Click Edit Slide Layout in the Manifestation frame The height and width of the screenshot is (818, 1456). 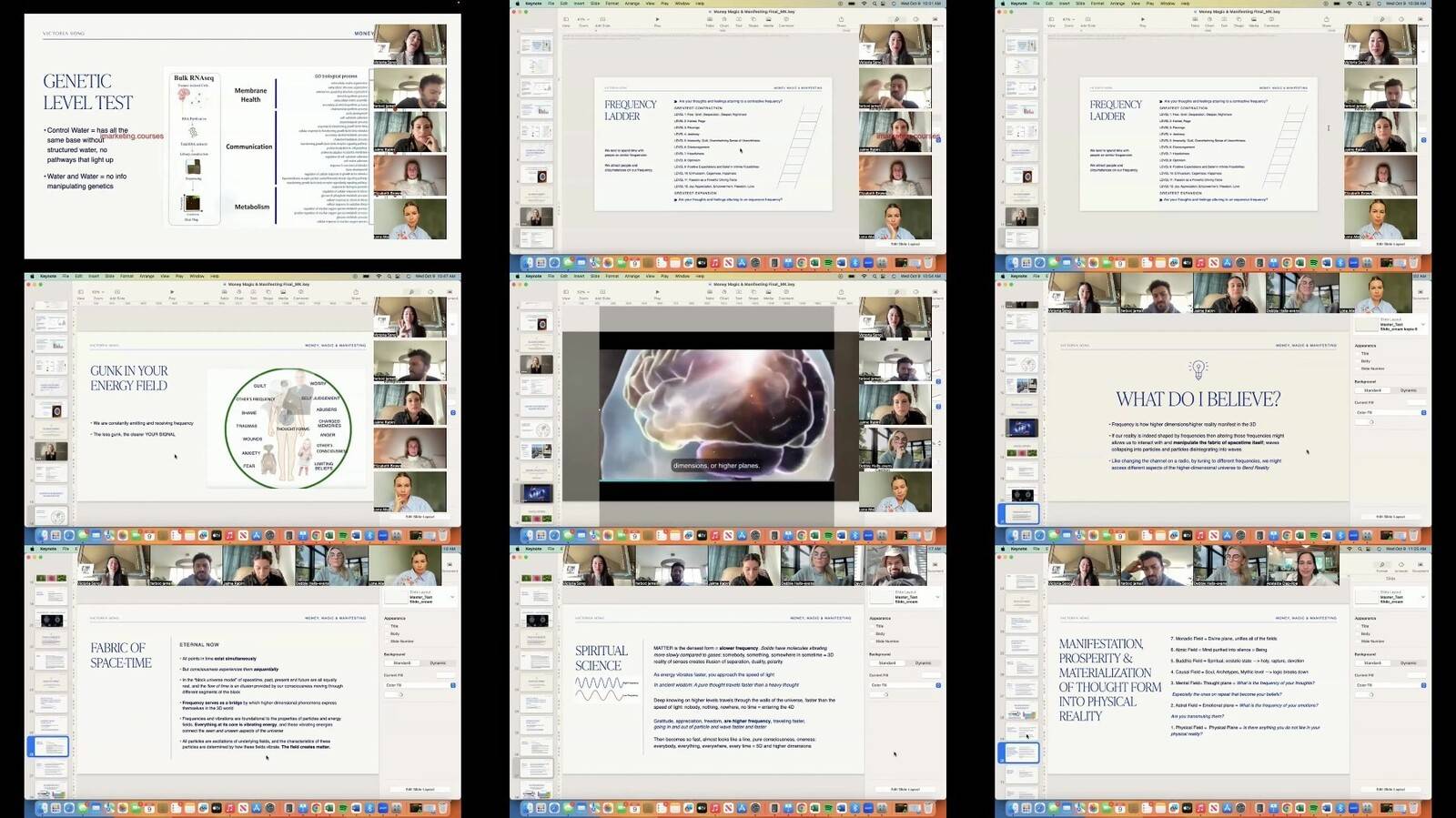pyautogui.click(x=1390, y=789)
